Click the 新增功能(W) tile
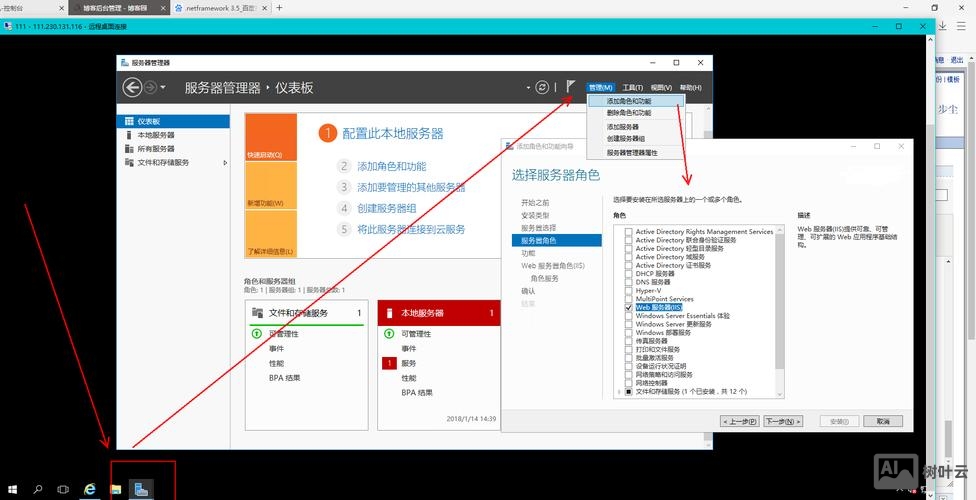 click(271, 186)
